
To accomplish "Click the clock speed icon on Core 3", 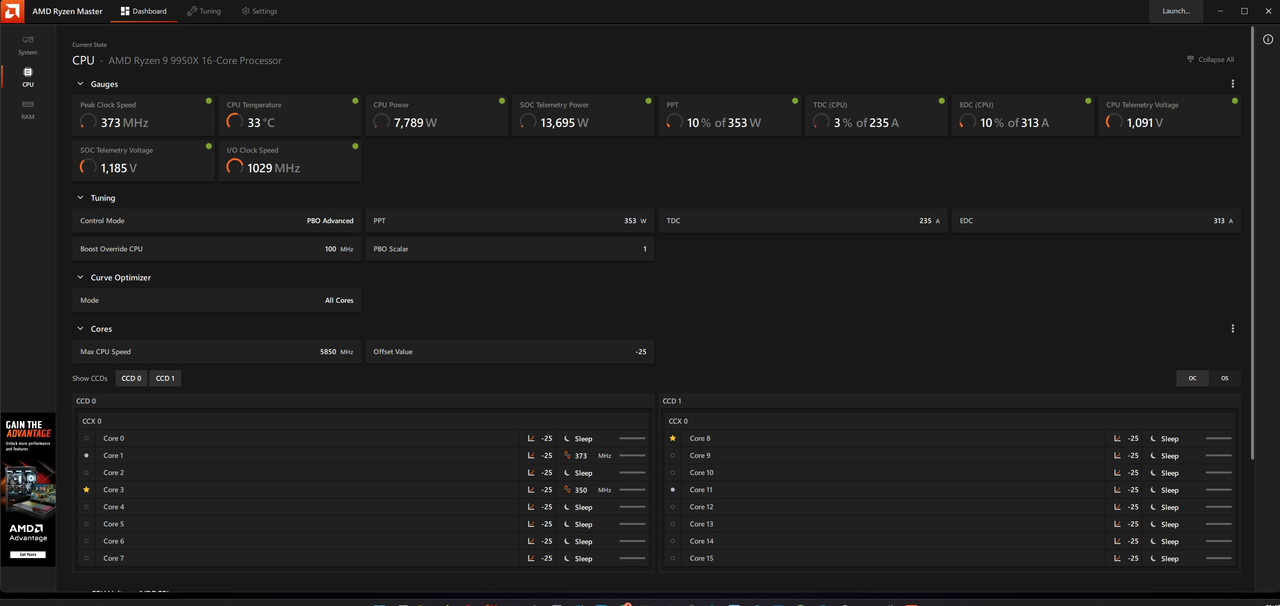I will coord(567,490).
